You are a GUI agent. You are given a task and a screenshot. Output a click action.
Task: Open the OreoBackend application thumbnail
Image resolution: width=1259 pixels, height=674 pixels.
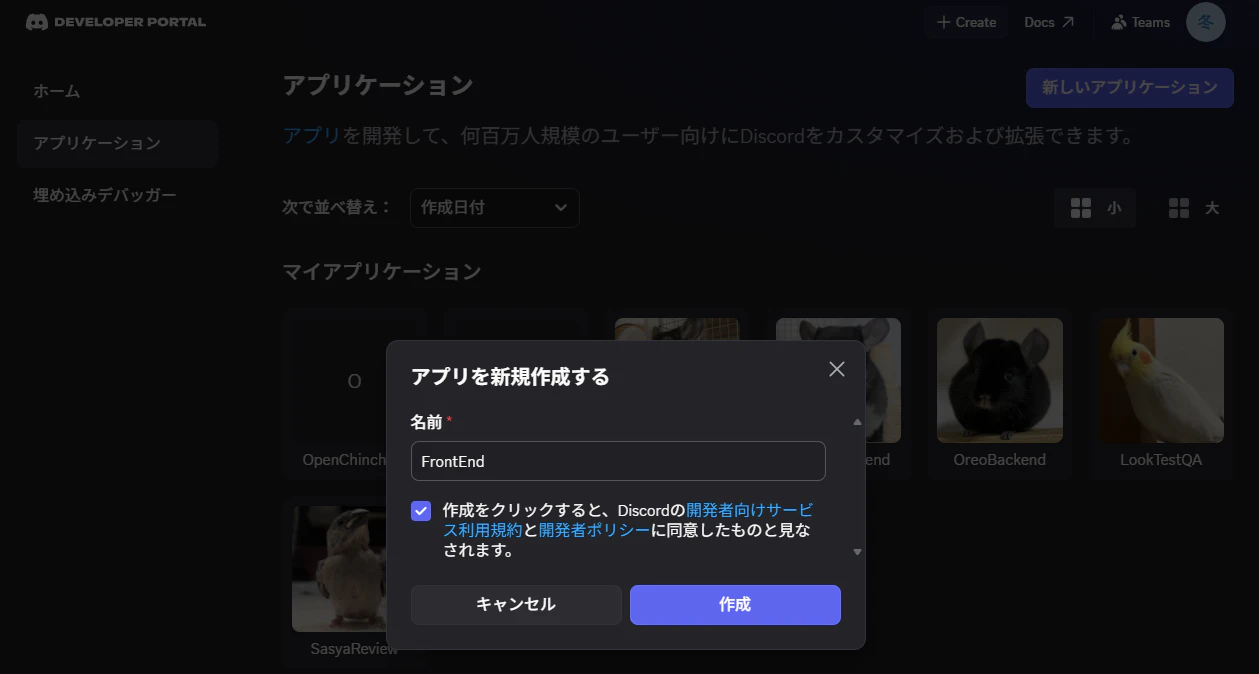[x=1000, y=380]
